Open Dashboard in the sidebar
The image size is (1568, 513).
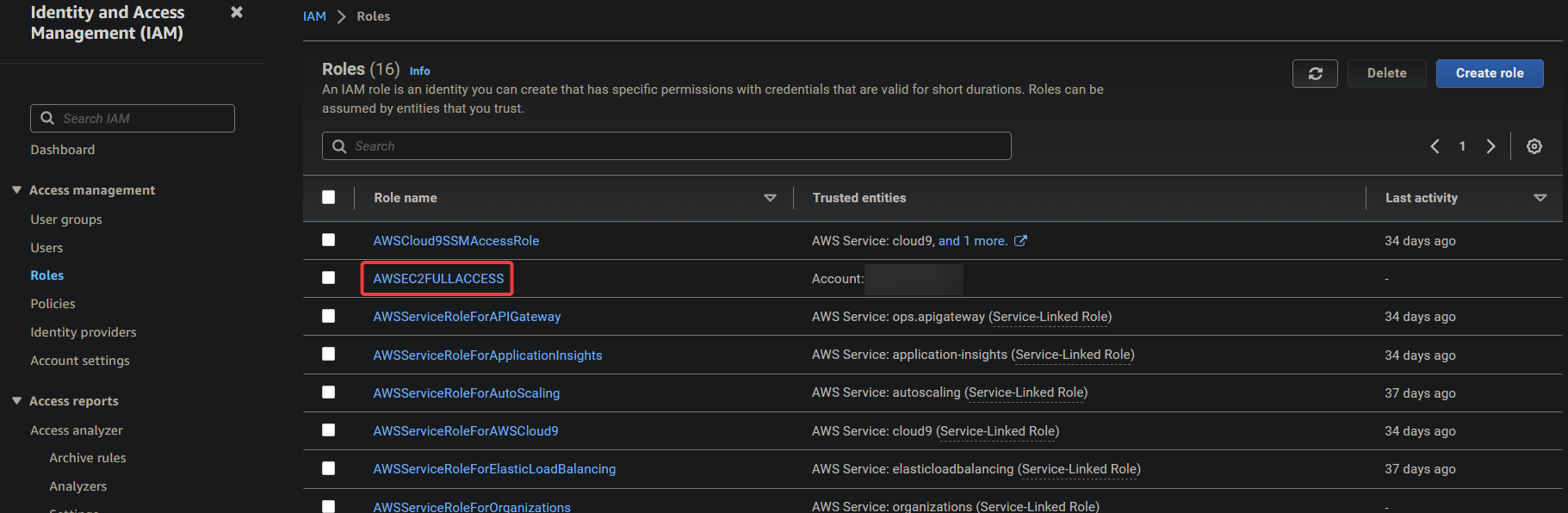point(63,150)
